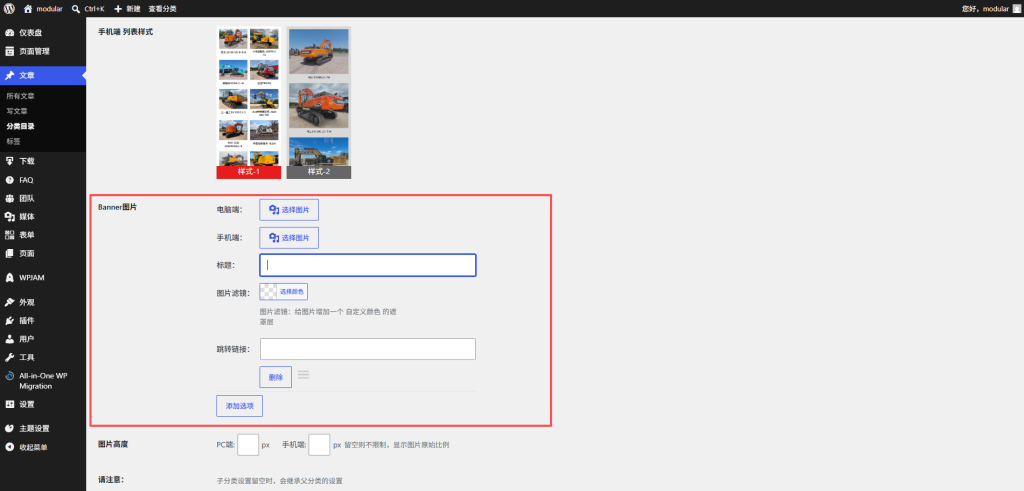The height and width of the screenshot is (491, 1024).
Task: Click the 跳转链接 input field
Action: [x=368, y=349]
